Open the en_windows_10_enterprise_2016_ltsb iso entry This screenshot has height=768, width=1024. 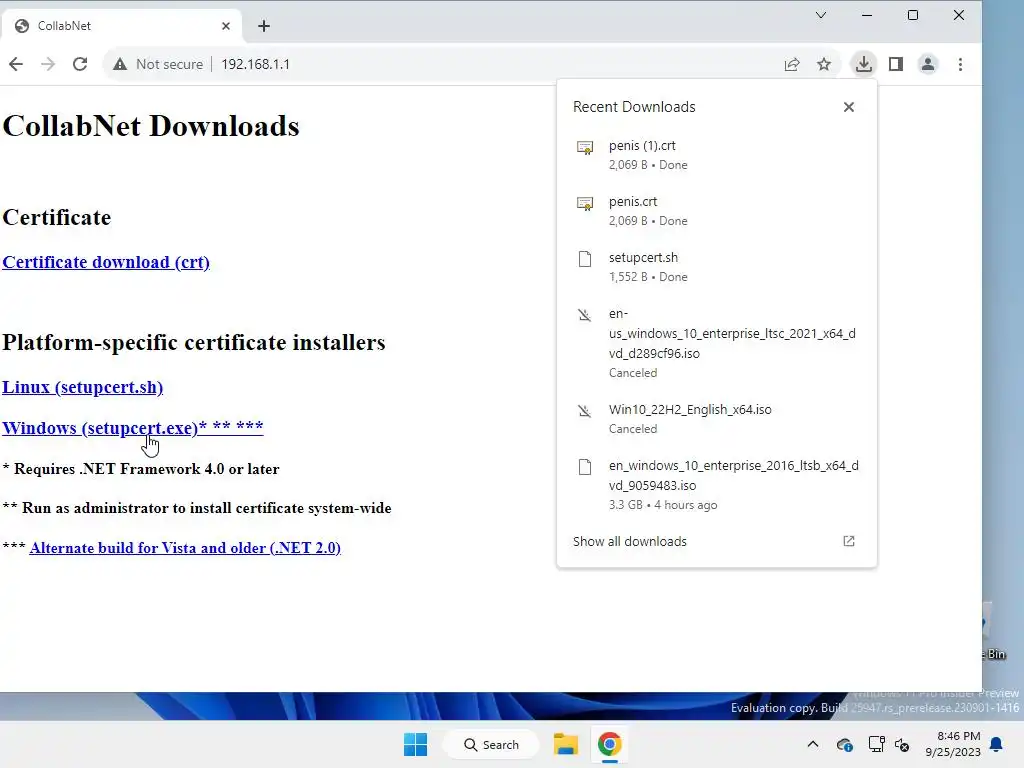tap(716, 485)
